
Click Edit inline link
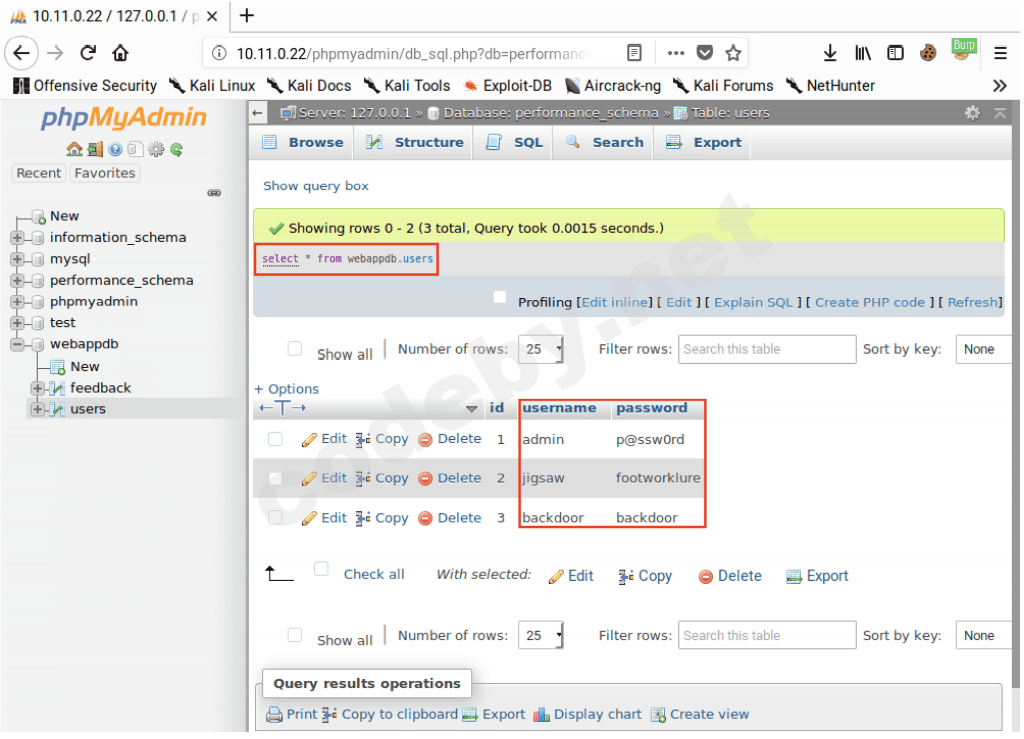point(616,303)
